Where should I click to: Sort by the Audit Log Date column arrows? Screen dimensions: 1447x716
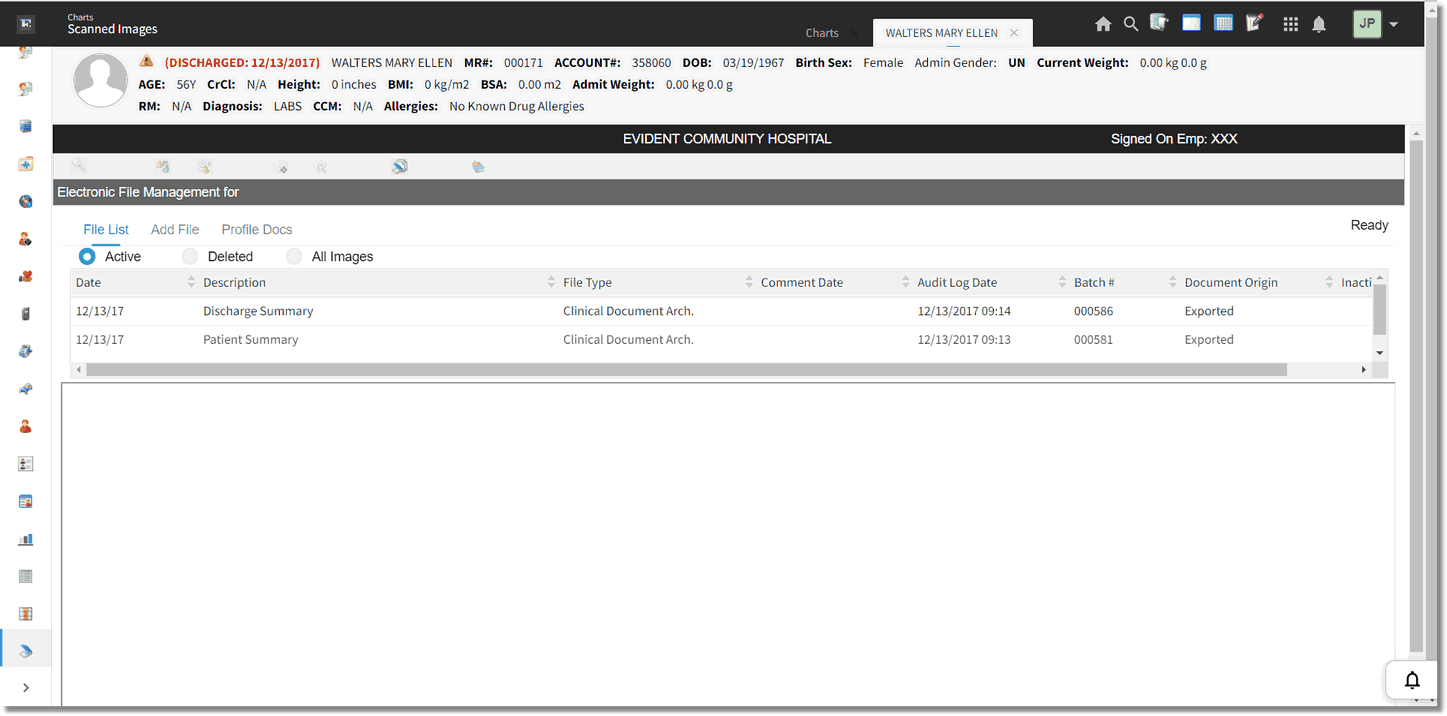pyautogui.click(x=1063, y=283)
